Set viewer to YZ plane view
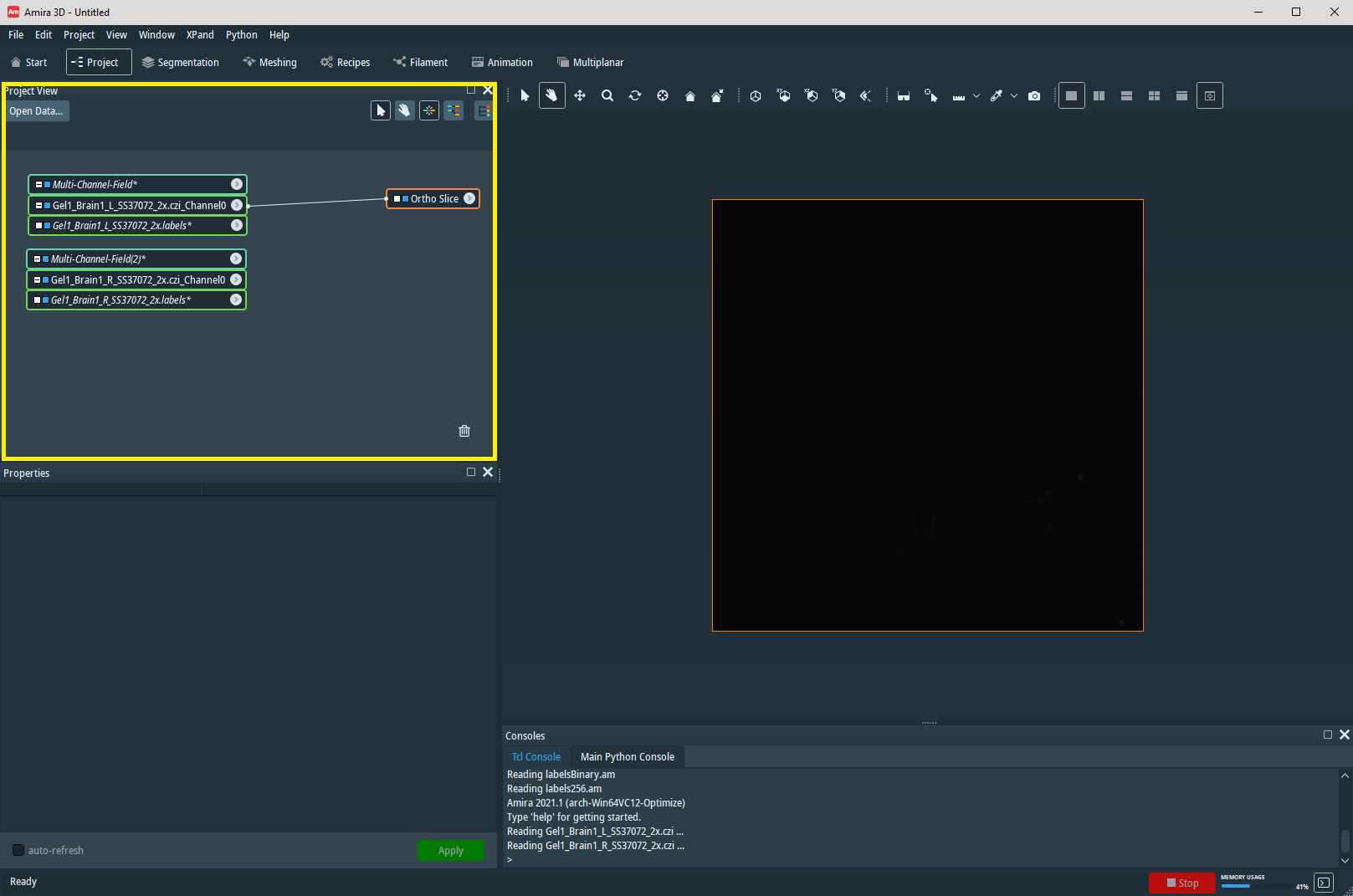Screen dimensions: 1353x896 coord(838,95)
